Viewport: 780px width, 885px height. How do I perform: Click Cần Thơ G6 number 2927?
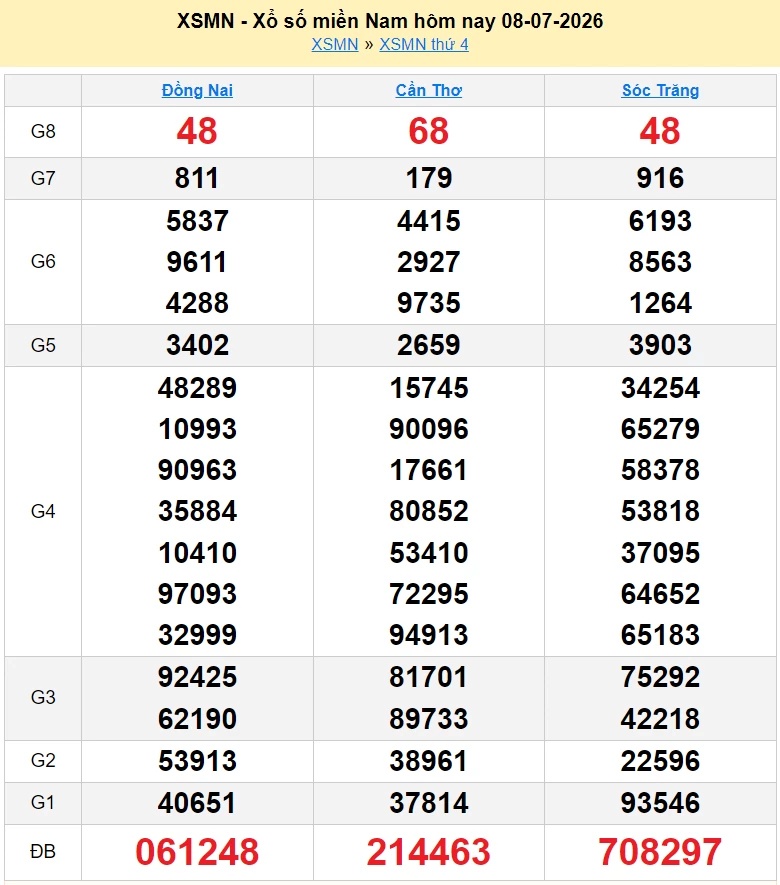(429, 262)
